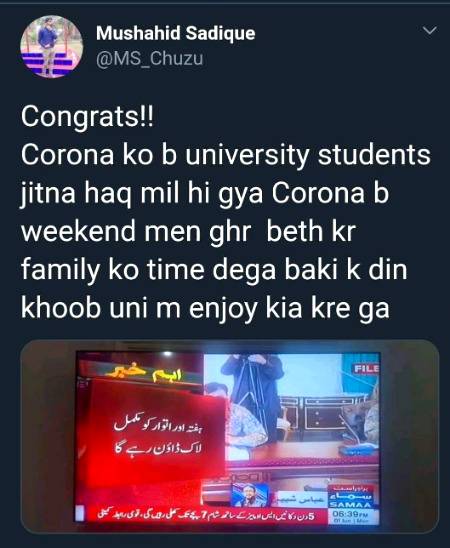
Task: Tap the "family ko time dega" line
Action: (214, 269)
